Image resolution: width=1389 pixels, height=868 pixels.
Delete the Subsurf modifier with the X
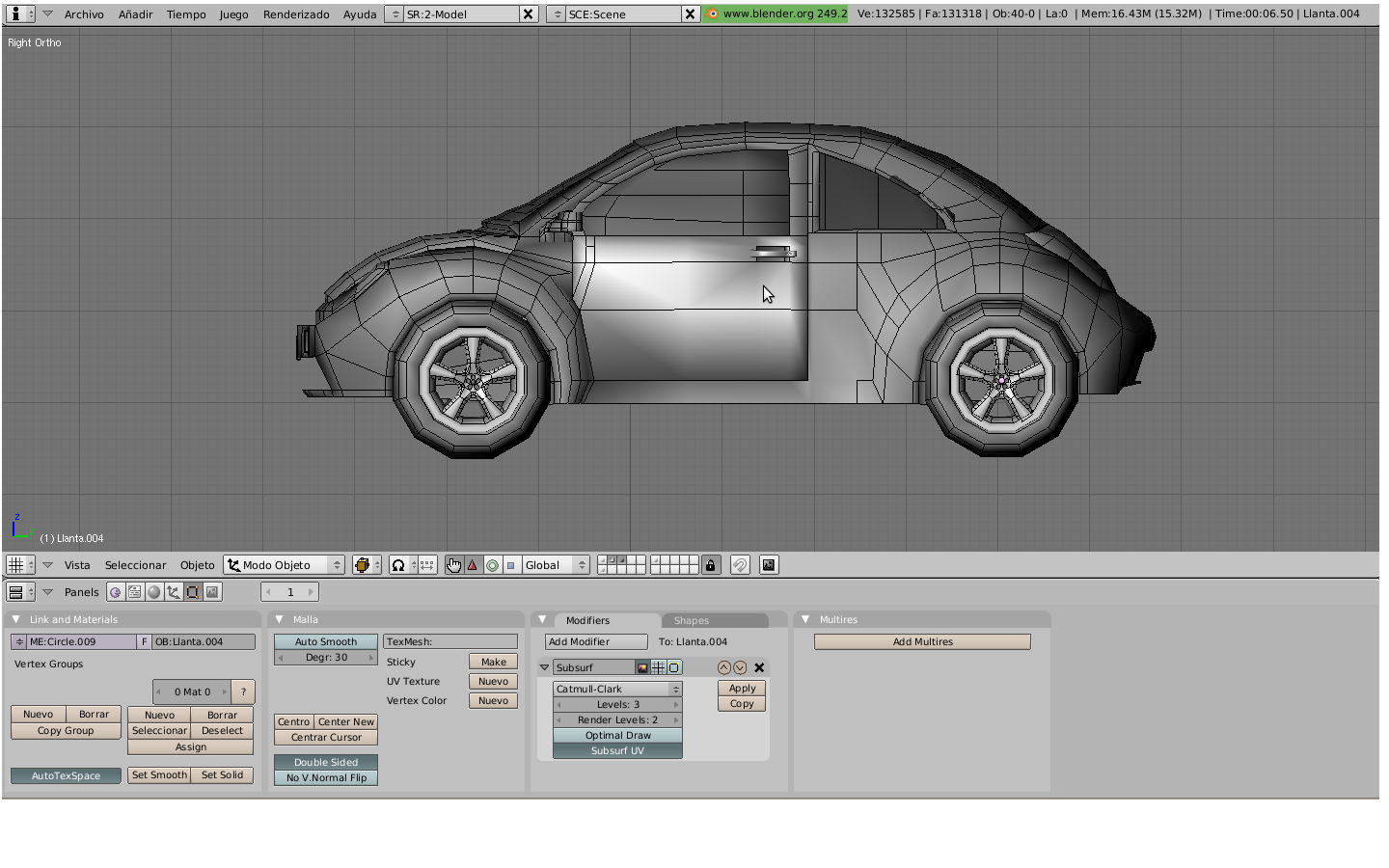point(759,667)
